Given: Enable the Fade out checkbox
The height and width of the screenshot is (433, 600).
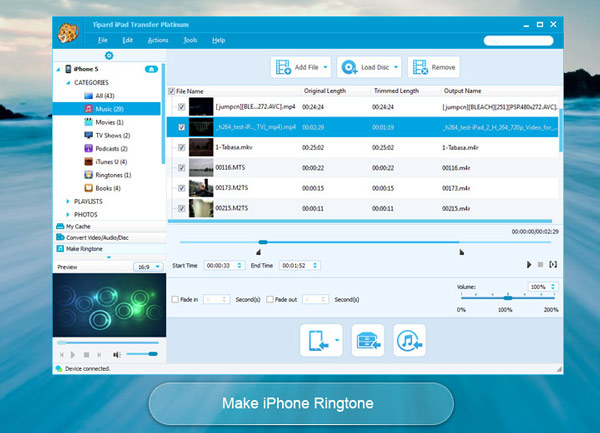Looking at the screenshot, I should (270, 299).
